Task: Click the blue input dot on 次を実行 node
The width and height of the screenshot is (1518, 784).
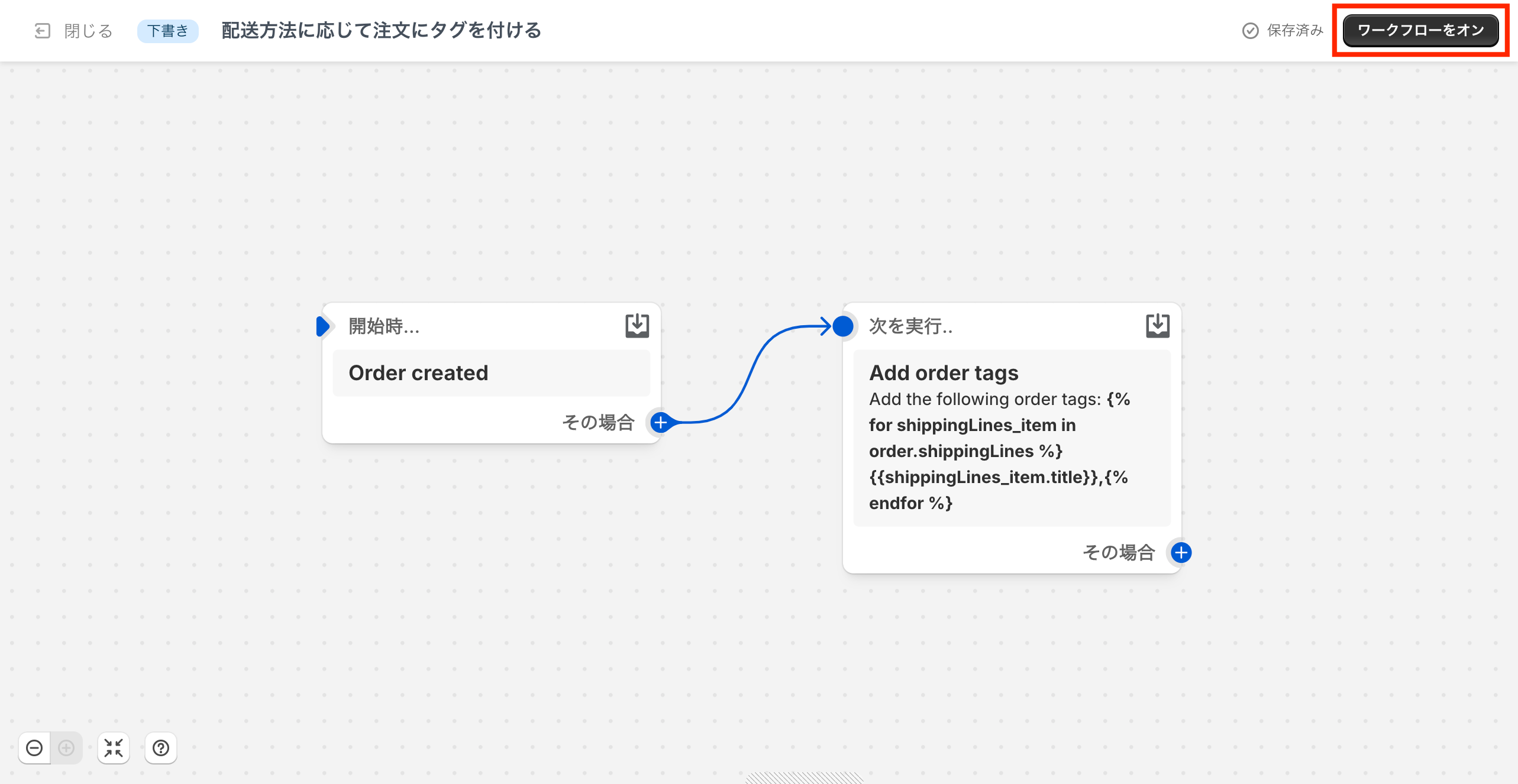Action: [843, 326]
